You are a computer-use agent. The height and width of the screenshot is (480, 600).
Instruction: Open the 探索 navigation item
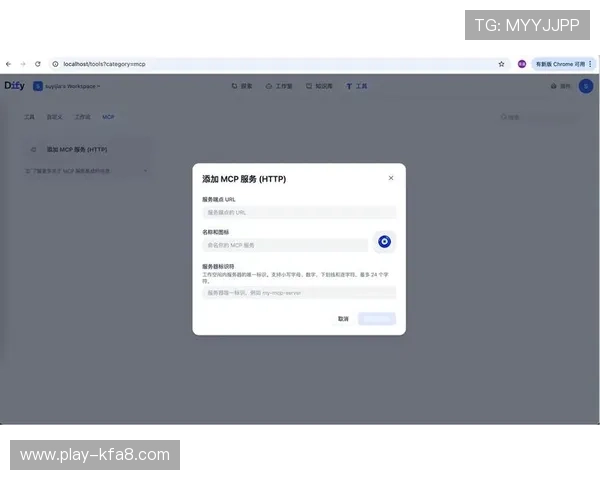pyautogui.click(x=242, y=86)
